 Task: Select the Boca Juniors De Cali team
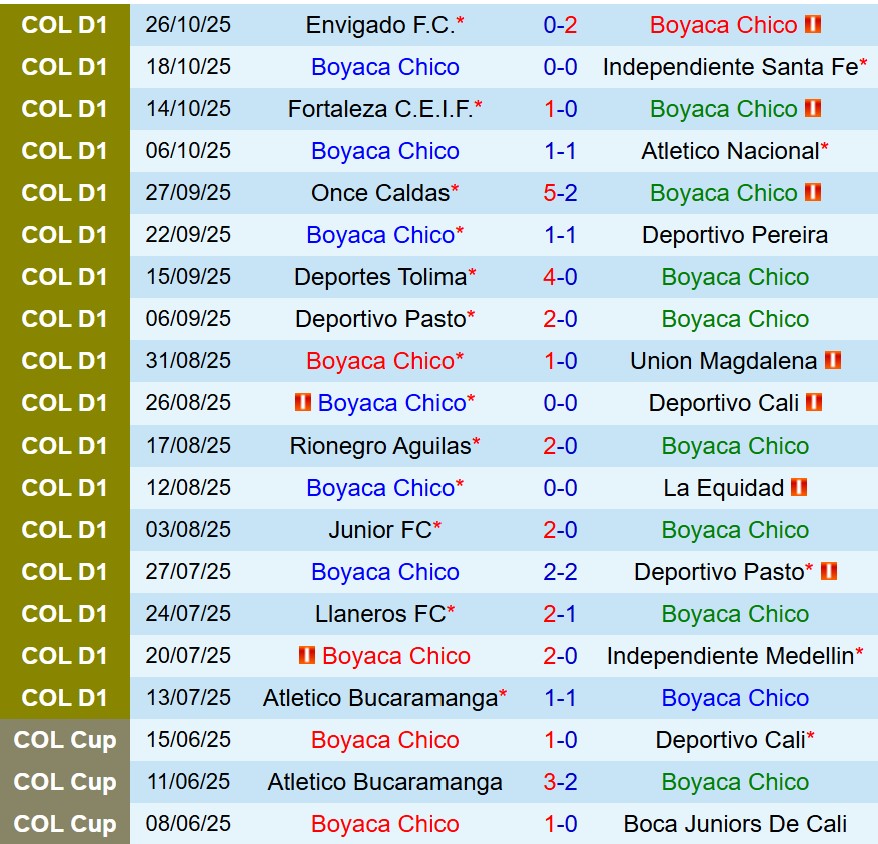click(x=735, y=824)
